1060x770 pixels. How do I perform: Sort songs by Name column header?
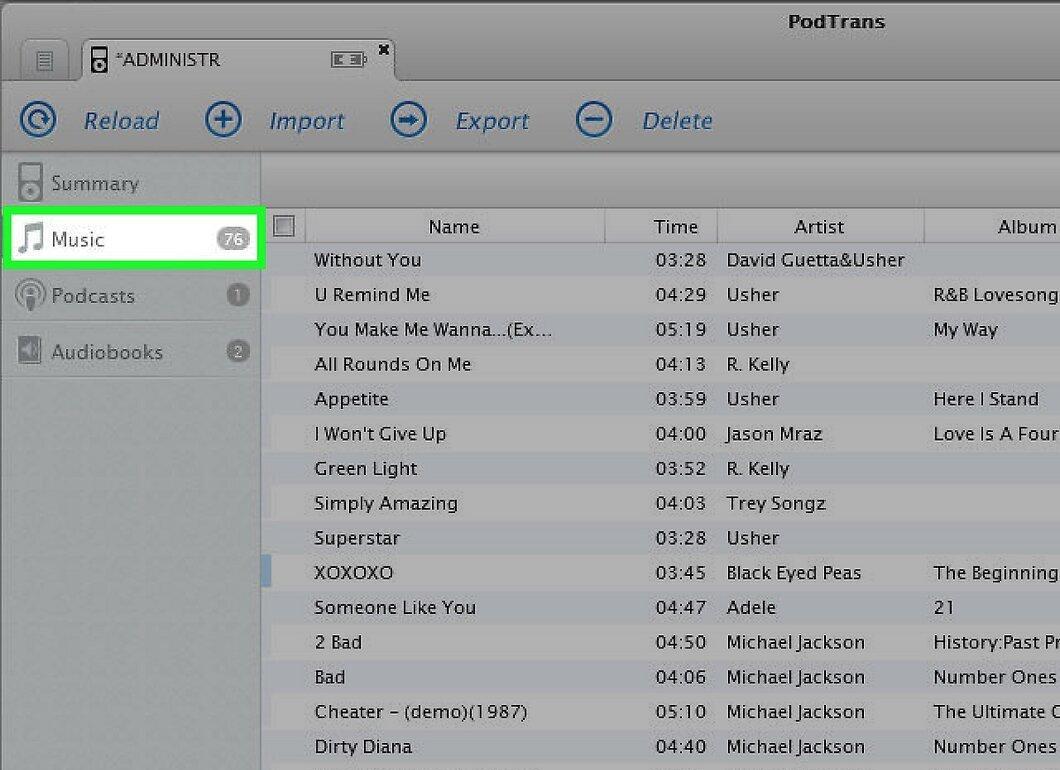(454, 226)
